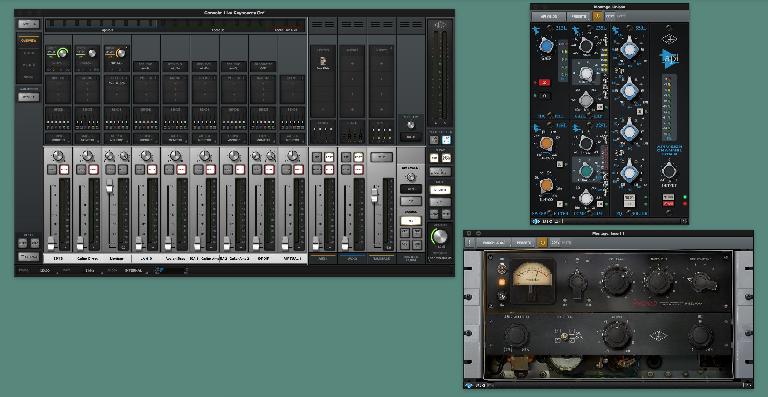The image size is (768, 397).
Task: Click the first channel inserts slot panel
Action: [58, 90]
